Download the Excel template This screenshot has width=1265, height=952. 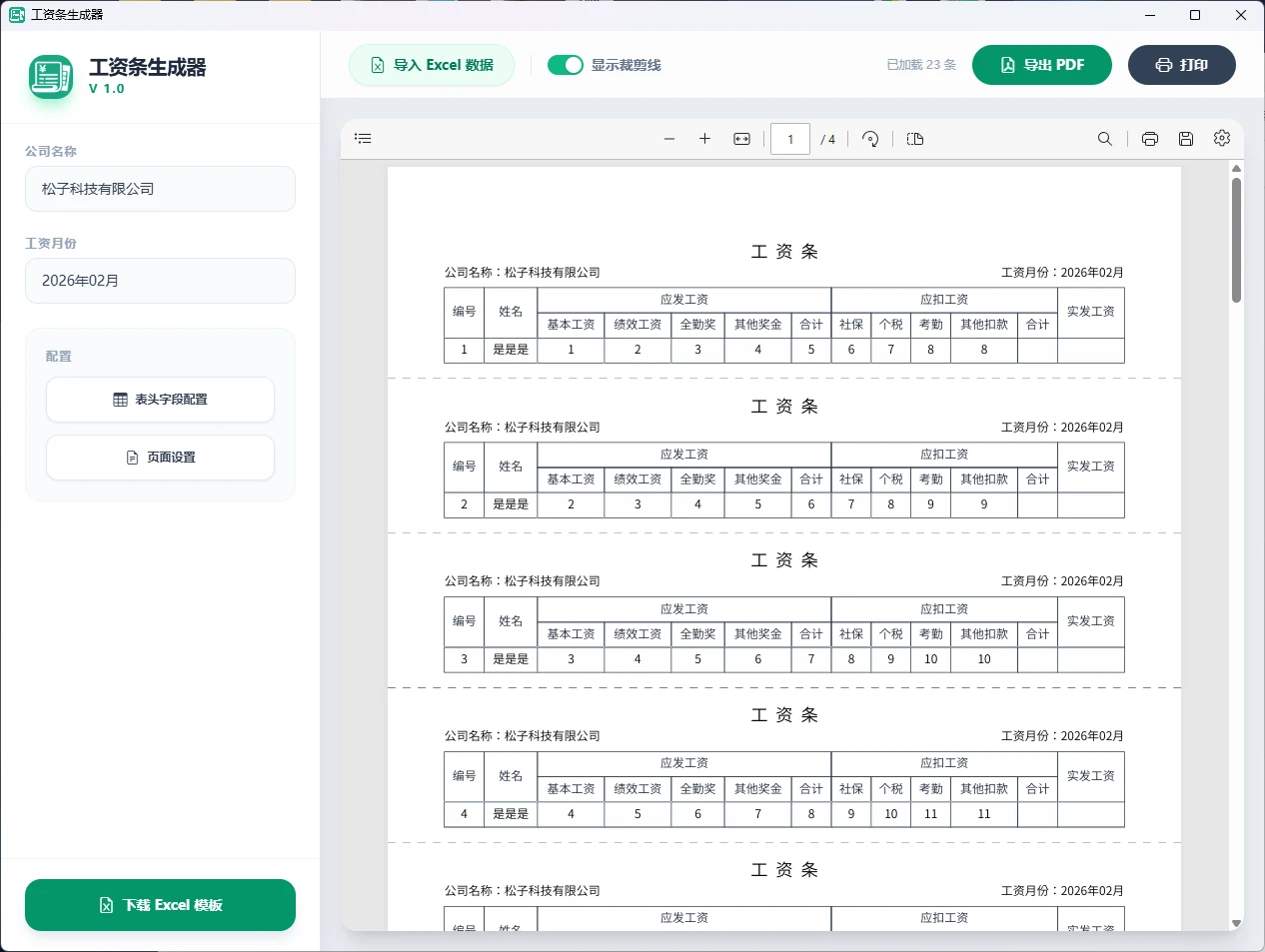tap(160, 904)
